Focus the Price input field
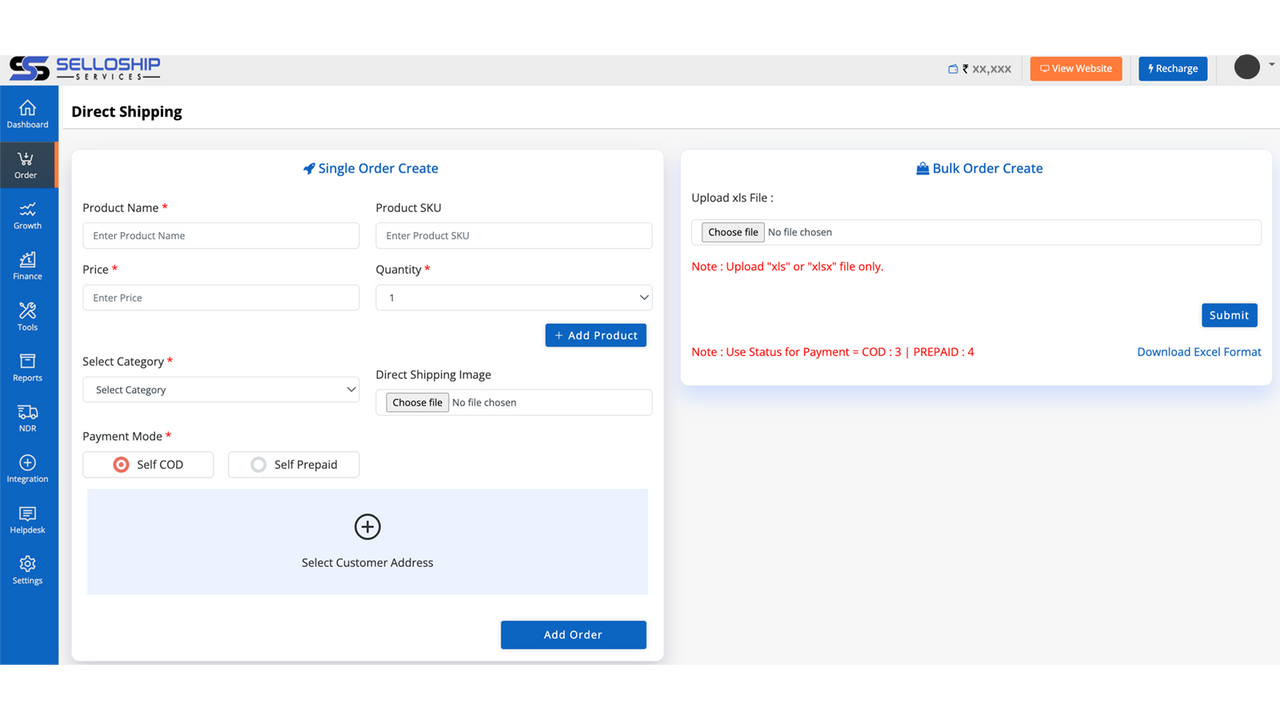Screen dimensions: 1280x720 (221, 298)
